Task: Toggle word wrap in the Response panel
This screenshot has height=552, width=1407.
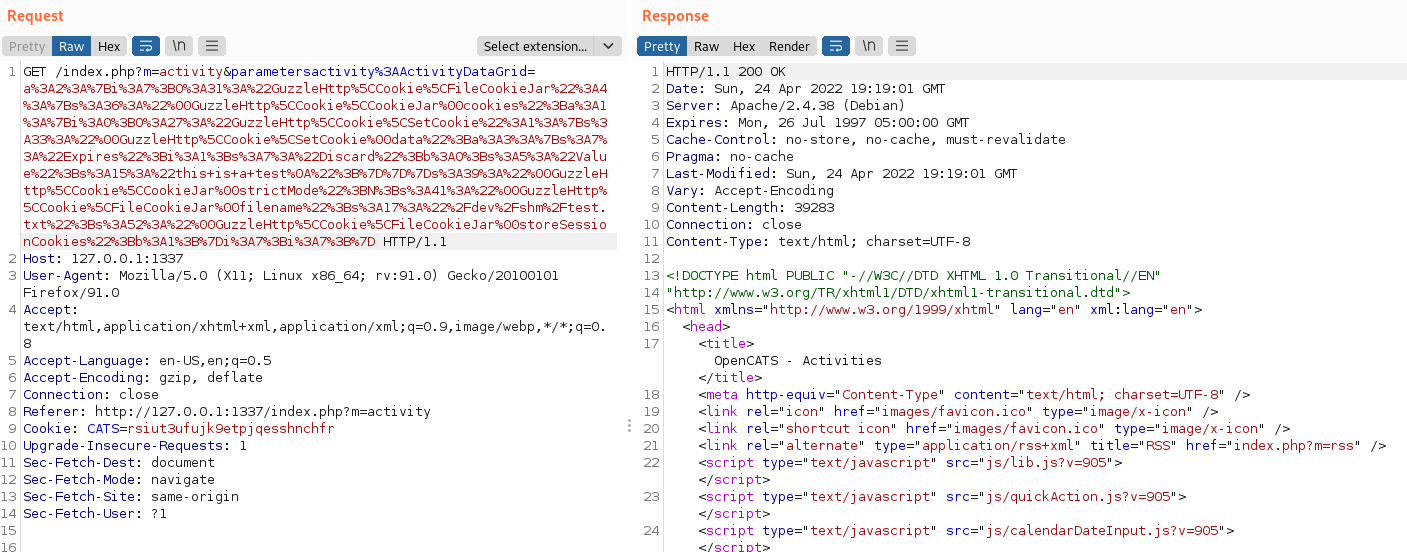Action: click(835, 46)
